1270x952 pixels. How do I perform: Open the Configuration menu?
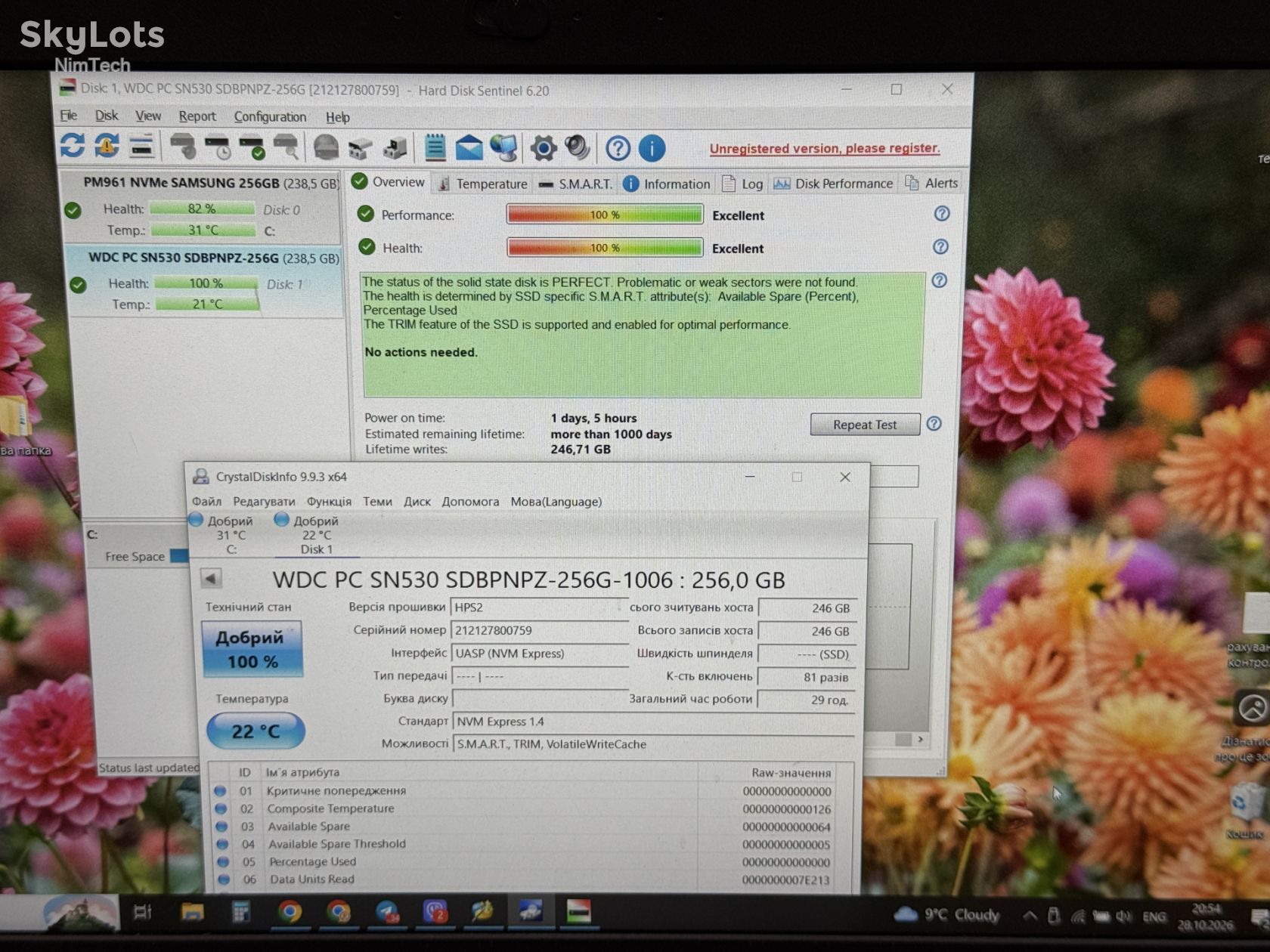(x=270, y=117)
